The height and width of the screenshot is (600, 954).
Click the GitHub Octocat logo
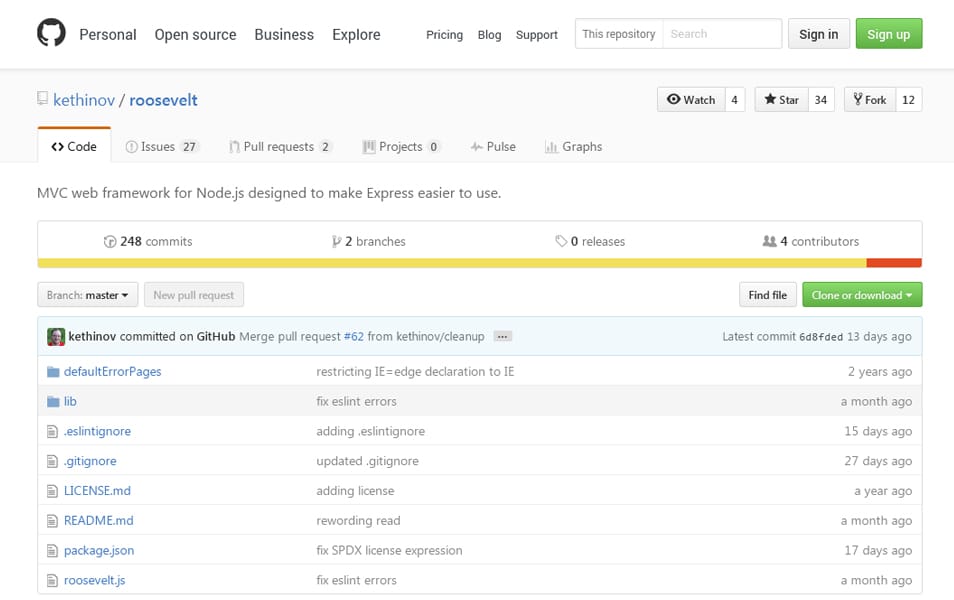click(51, 33)
